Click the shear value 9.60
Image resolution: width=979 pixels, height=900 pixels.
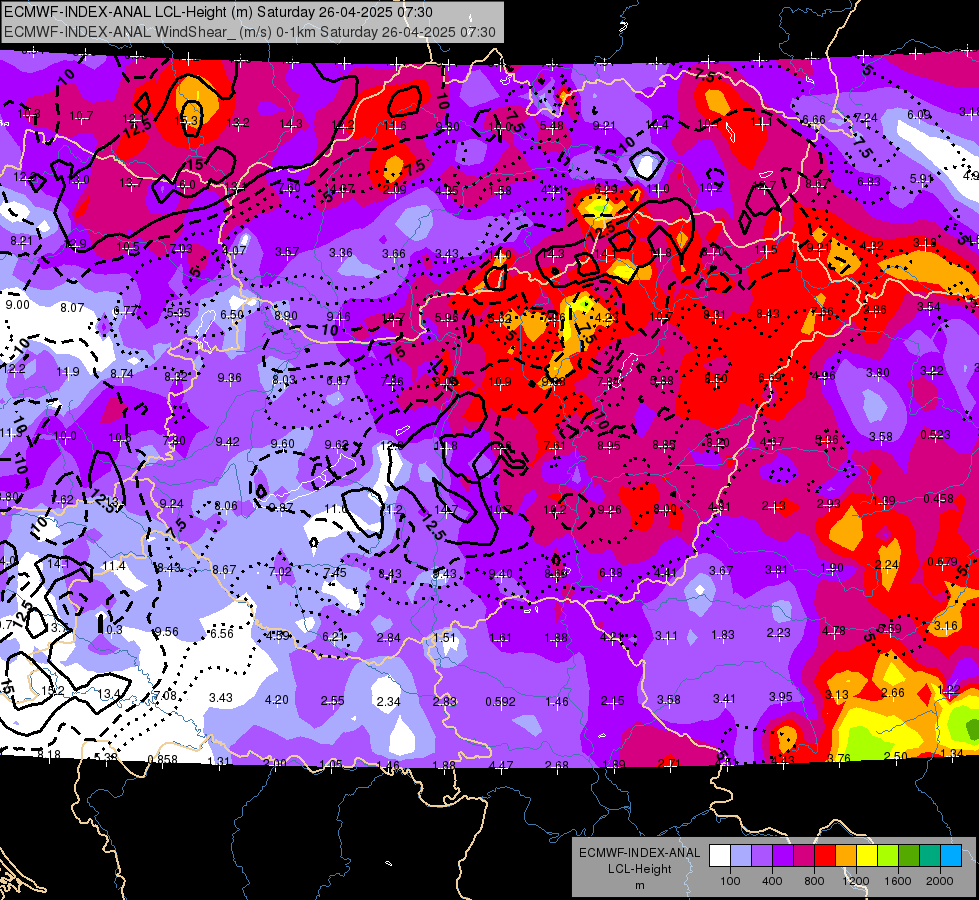click(282, 443)
